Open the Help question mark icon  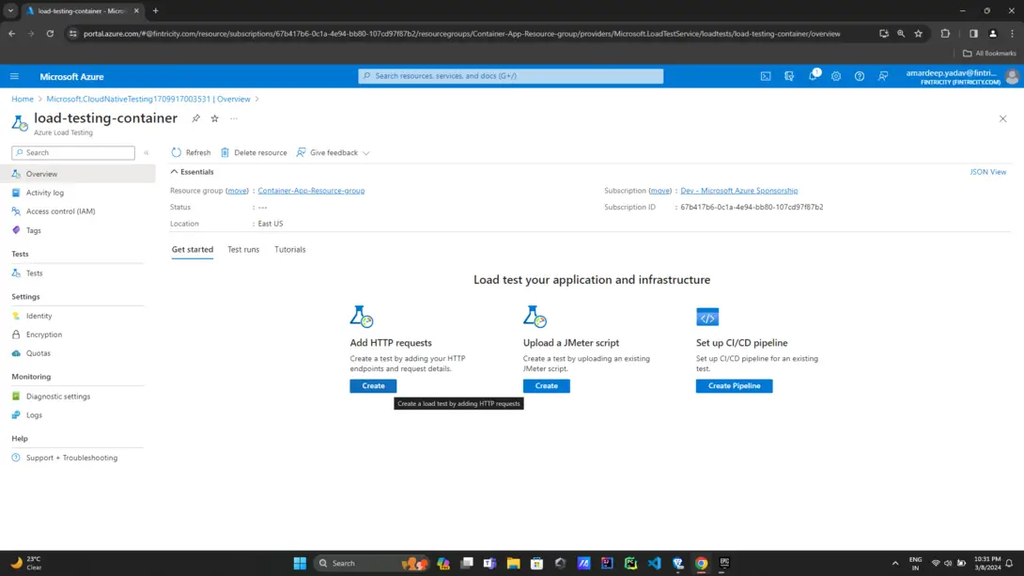point(860,76)
